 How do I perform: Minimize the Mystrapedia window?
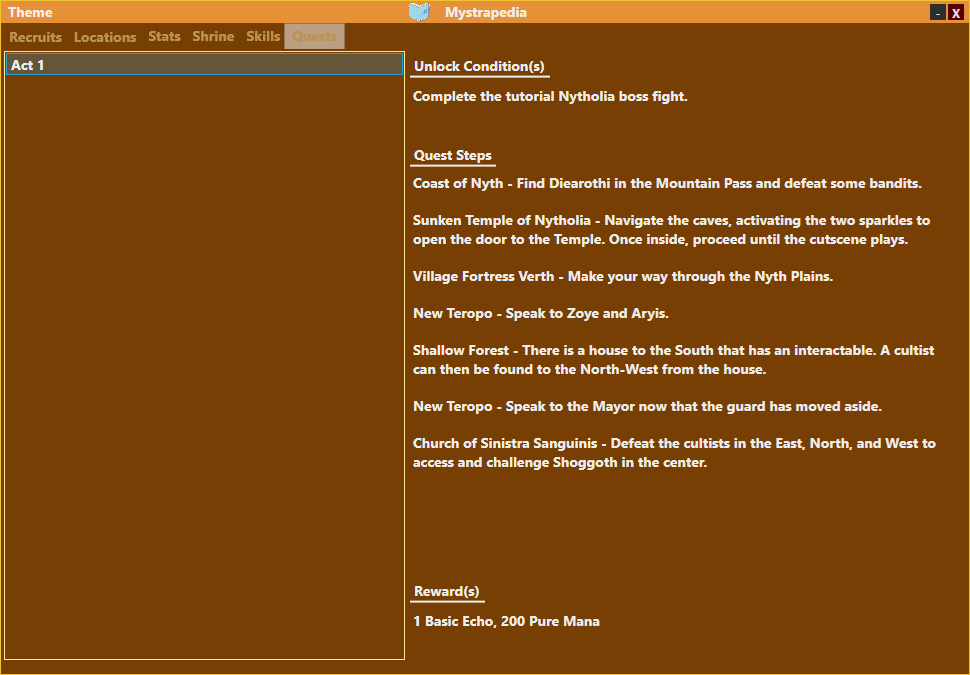938,12
